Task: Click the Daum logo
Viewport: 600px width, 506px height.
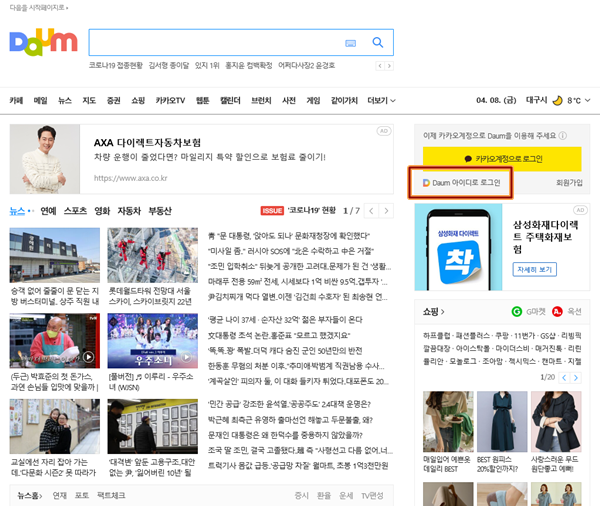Action: (43, 42)
